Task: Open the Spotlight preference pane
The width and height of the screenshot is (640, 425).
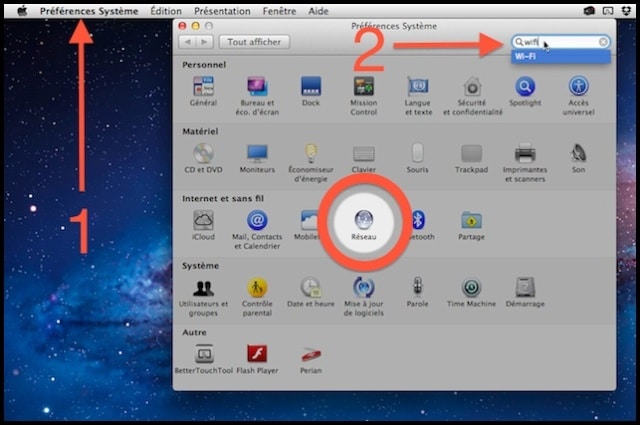Action: pyautogui.click(x=525, y=91)
